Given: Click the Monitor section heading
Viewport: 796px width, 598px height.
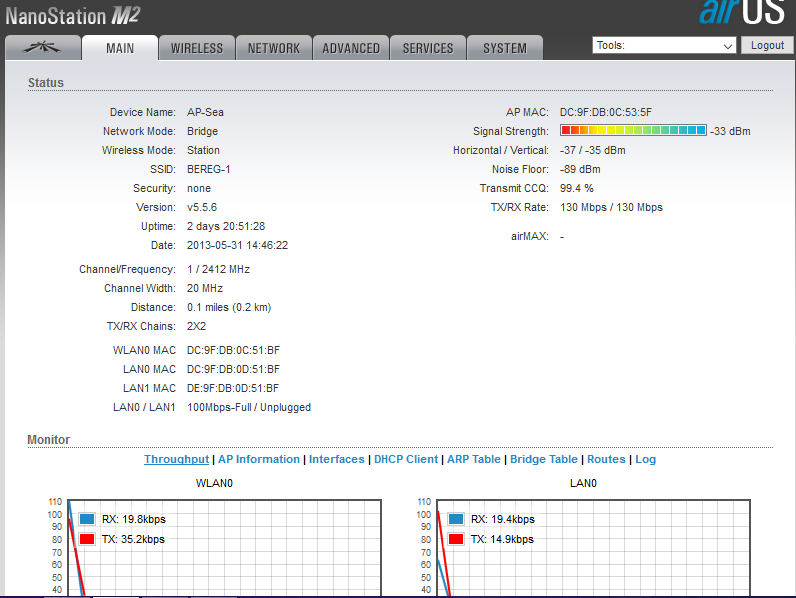Looking at the screenshot, I should [49, 440].
